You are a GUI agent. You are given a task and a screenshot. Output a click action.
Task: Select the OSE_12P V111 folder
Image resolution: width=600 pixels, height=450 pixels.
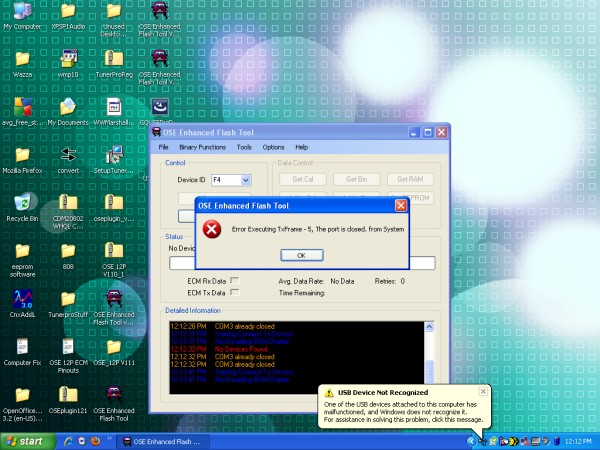[x=114, y=352]
